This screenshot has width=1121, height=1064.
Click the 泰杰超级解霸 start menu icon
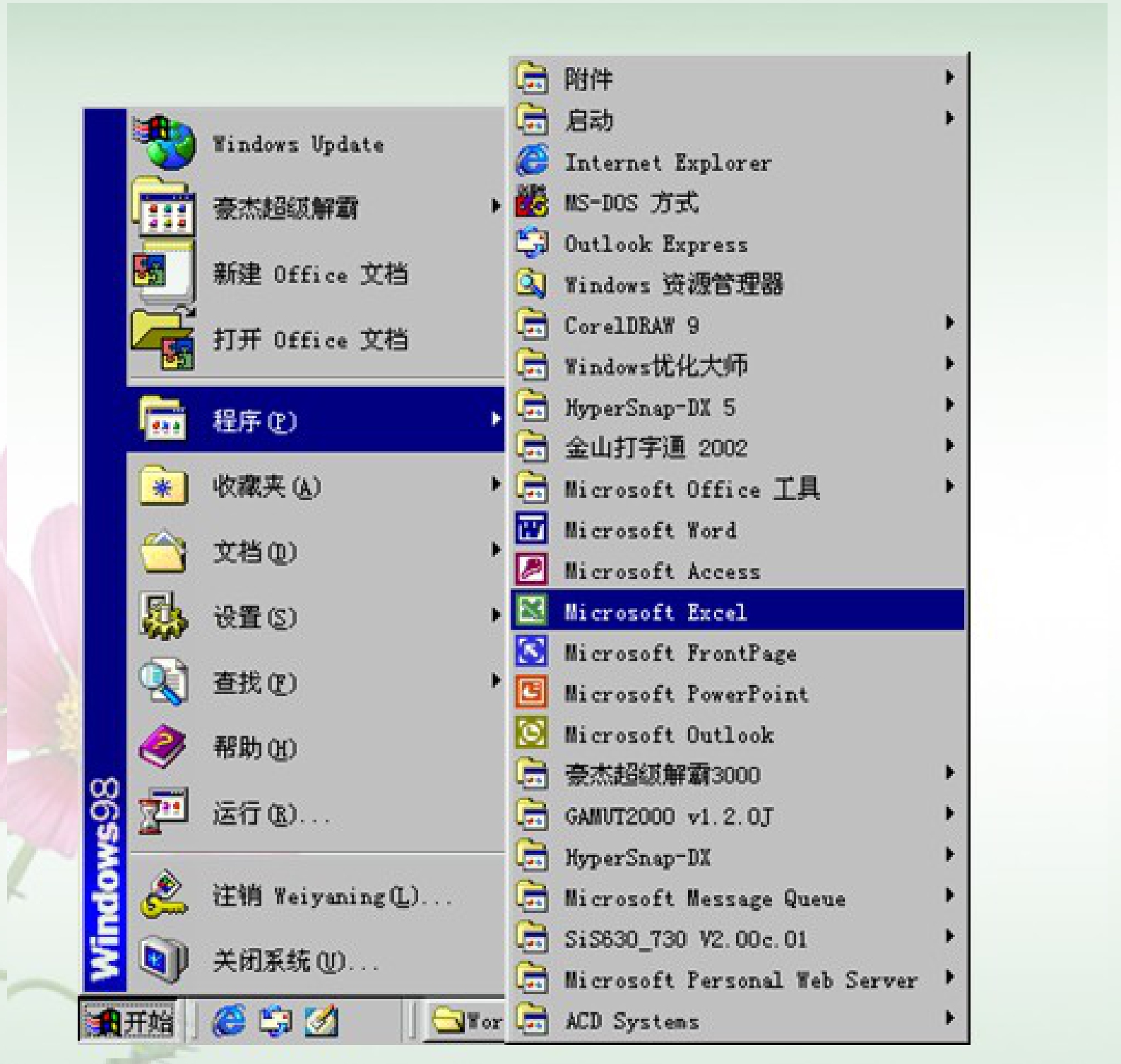[x=162, y=206]
